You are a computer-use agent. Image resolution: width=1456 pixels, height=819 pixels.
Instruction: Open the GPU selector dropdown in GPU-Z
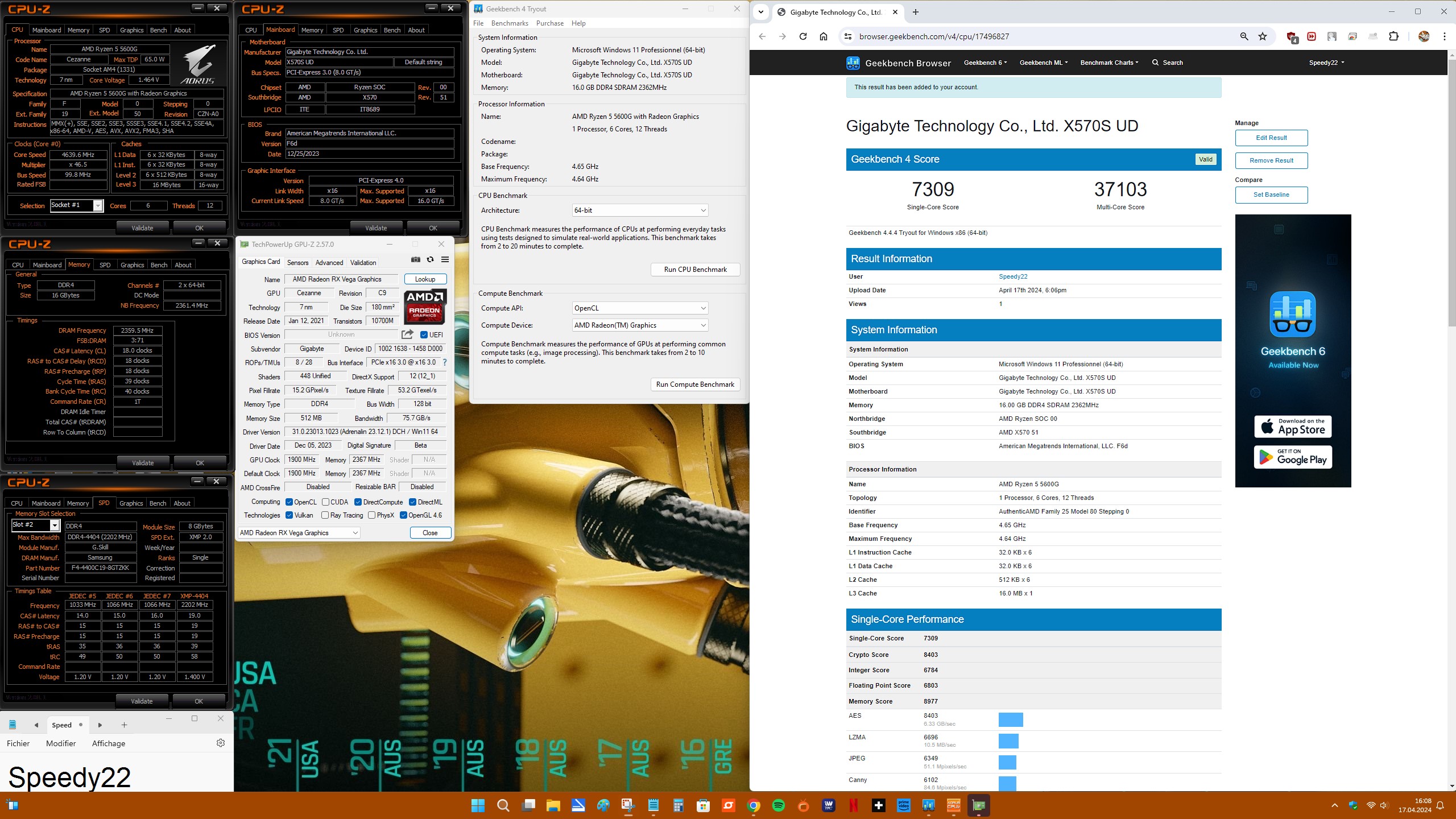tap(299, 533)
